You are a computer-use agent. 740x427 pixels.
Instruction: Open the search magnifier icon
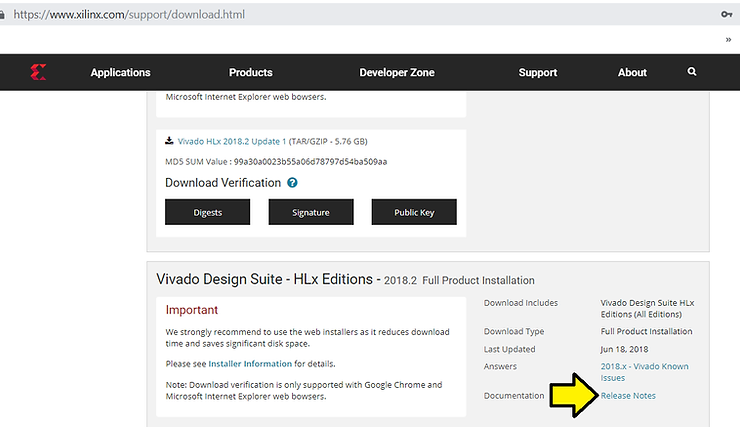692,72
